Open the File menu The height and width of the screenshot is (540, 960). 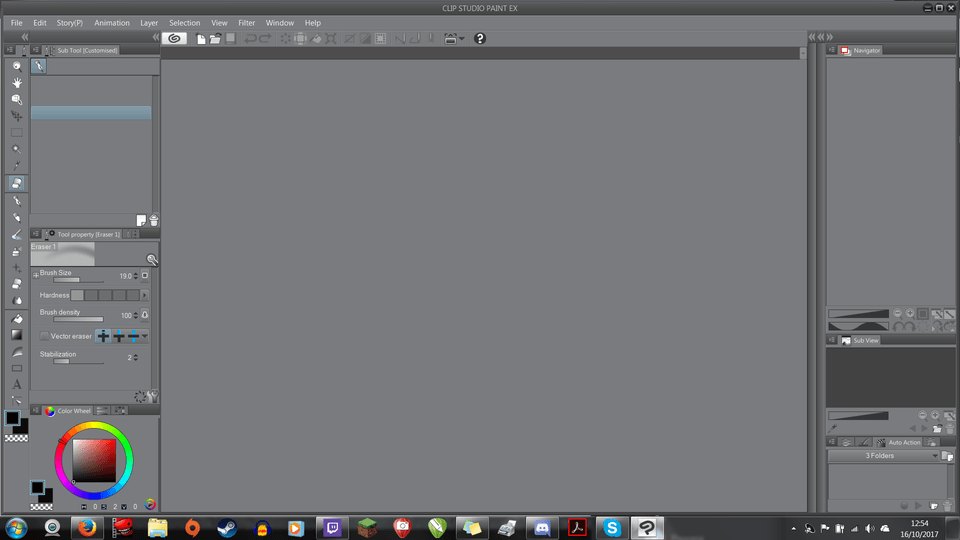click(x=17, y=23)
